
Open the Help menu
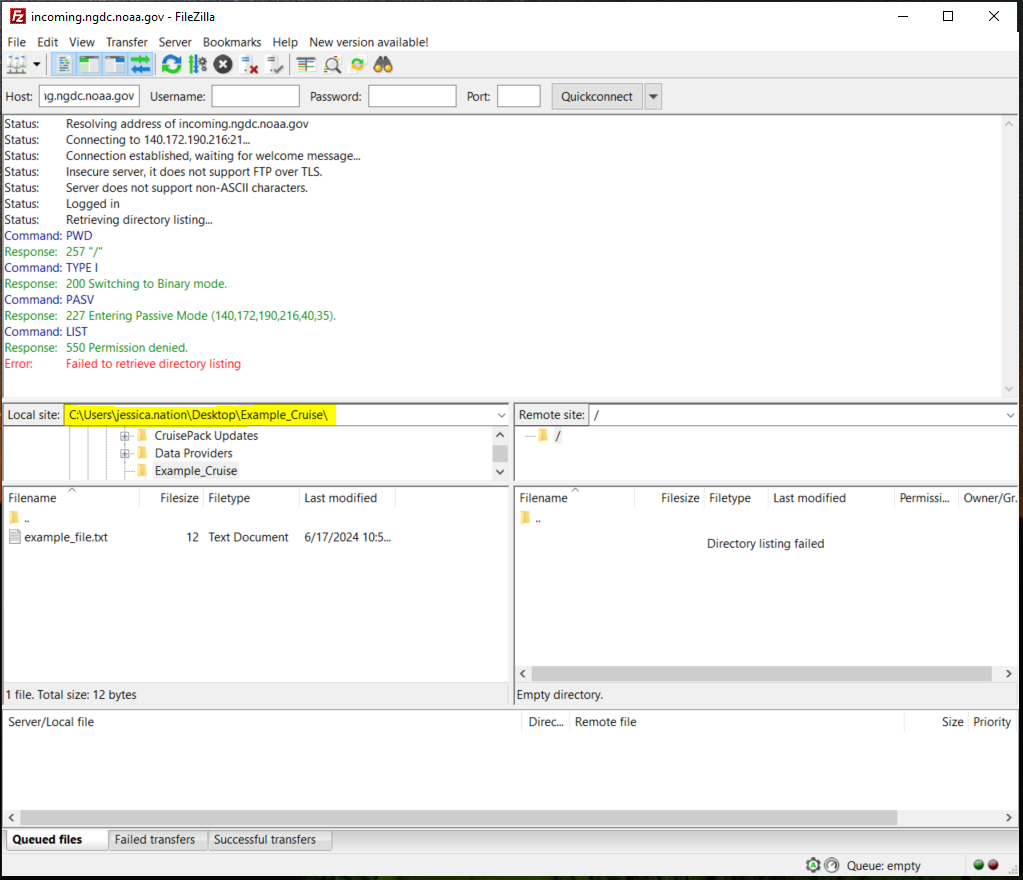284,42
